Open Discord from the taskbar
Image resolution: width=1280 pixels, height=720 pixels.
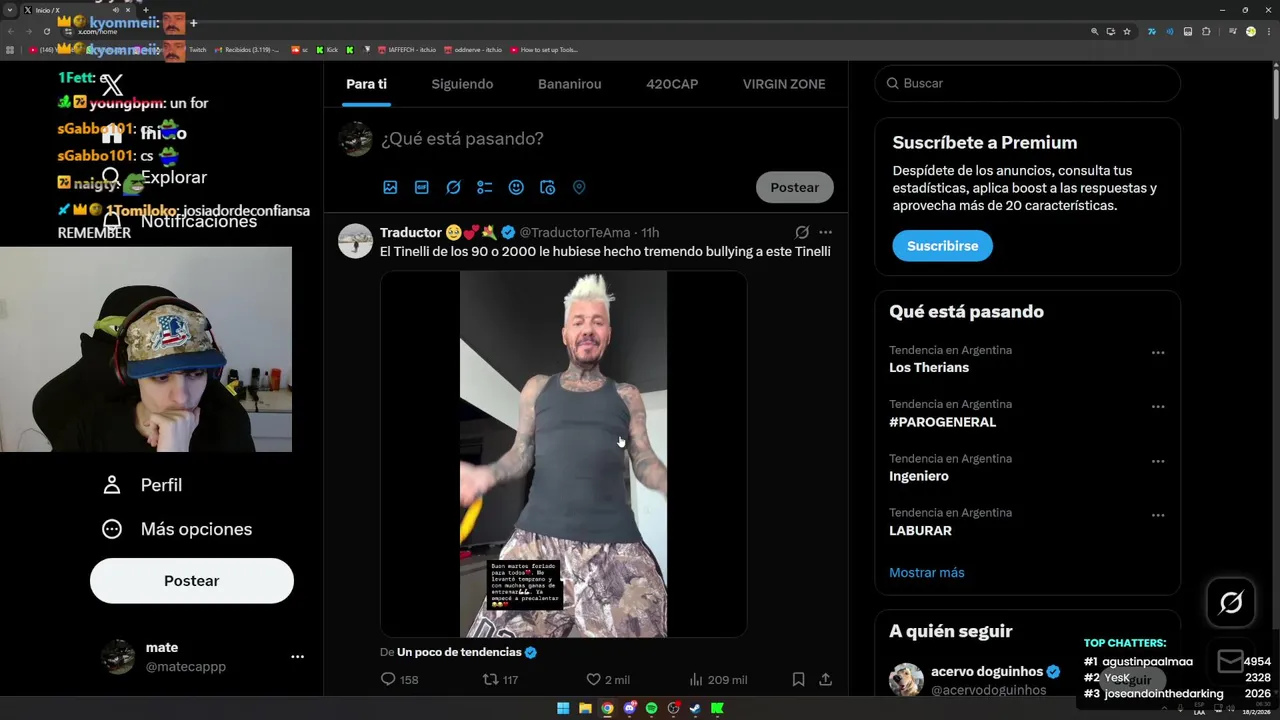pyautogui.click(x=629, y=708)
